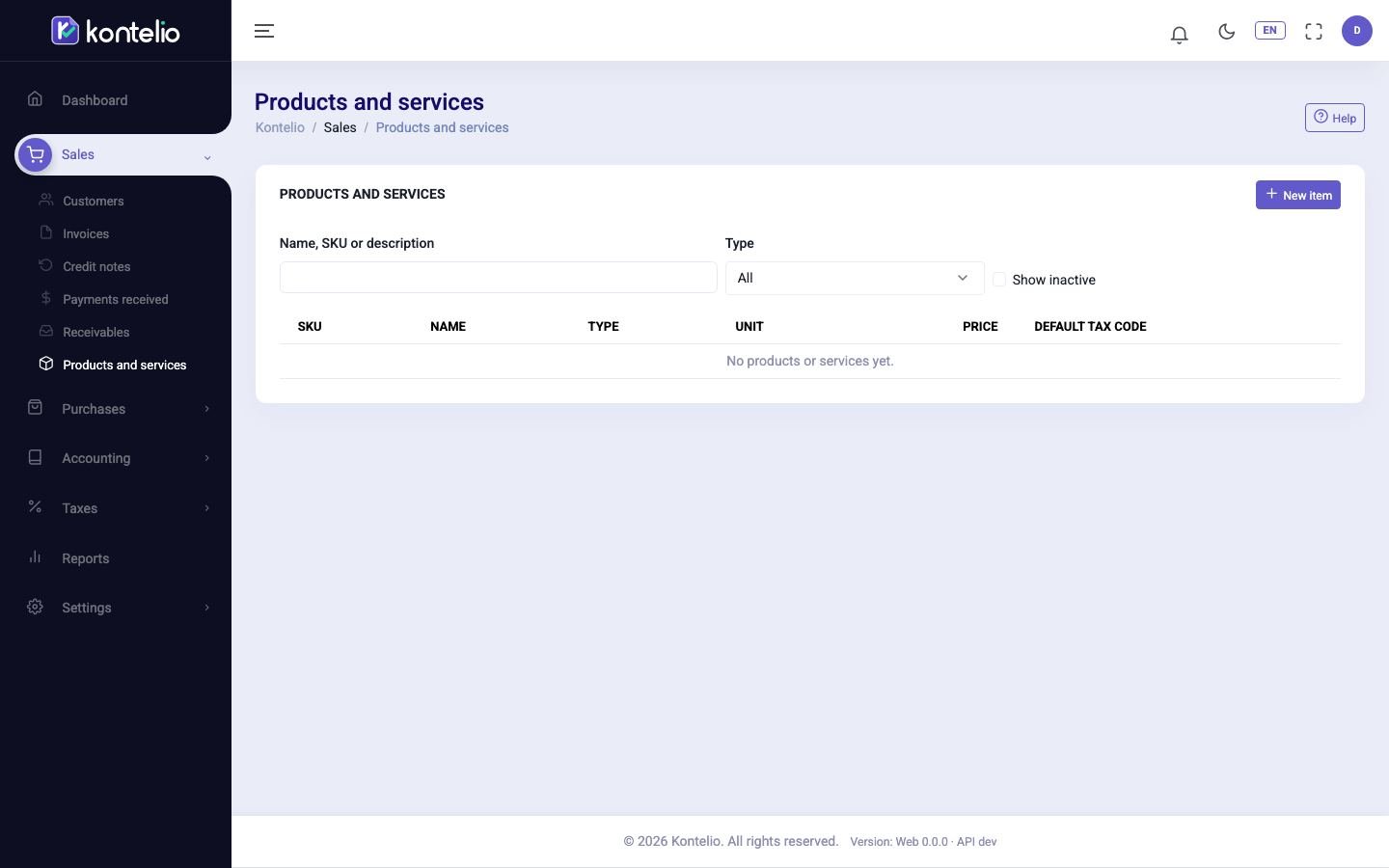The height and width of the screenshot is (868, 1389).
Task: Open user avatar D menu
Action: pos(1357,31)
